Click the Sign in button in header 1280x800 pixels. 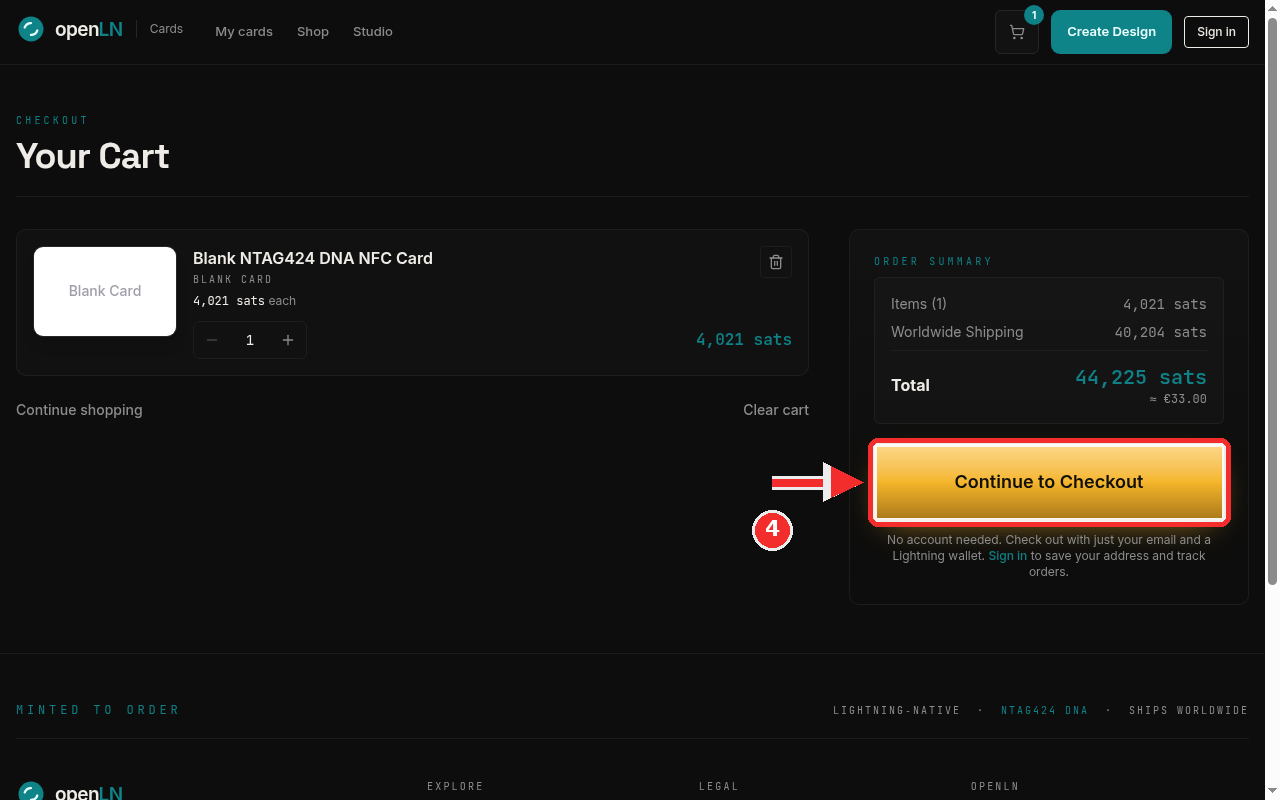coord(1216,32)
